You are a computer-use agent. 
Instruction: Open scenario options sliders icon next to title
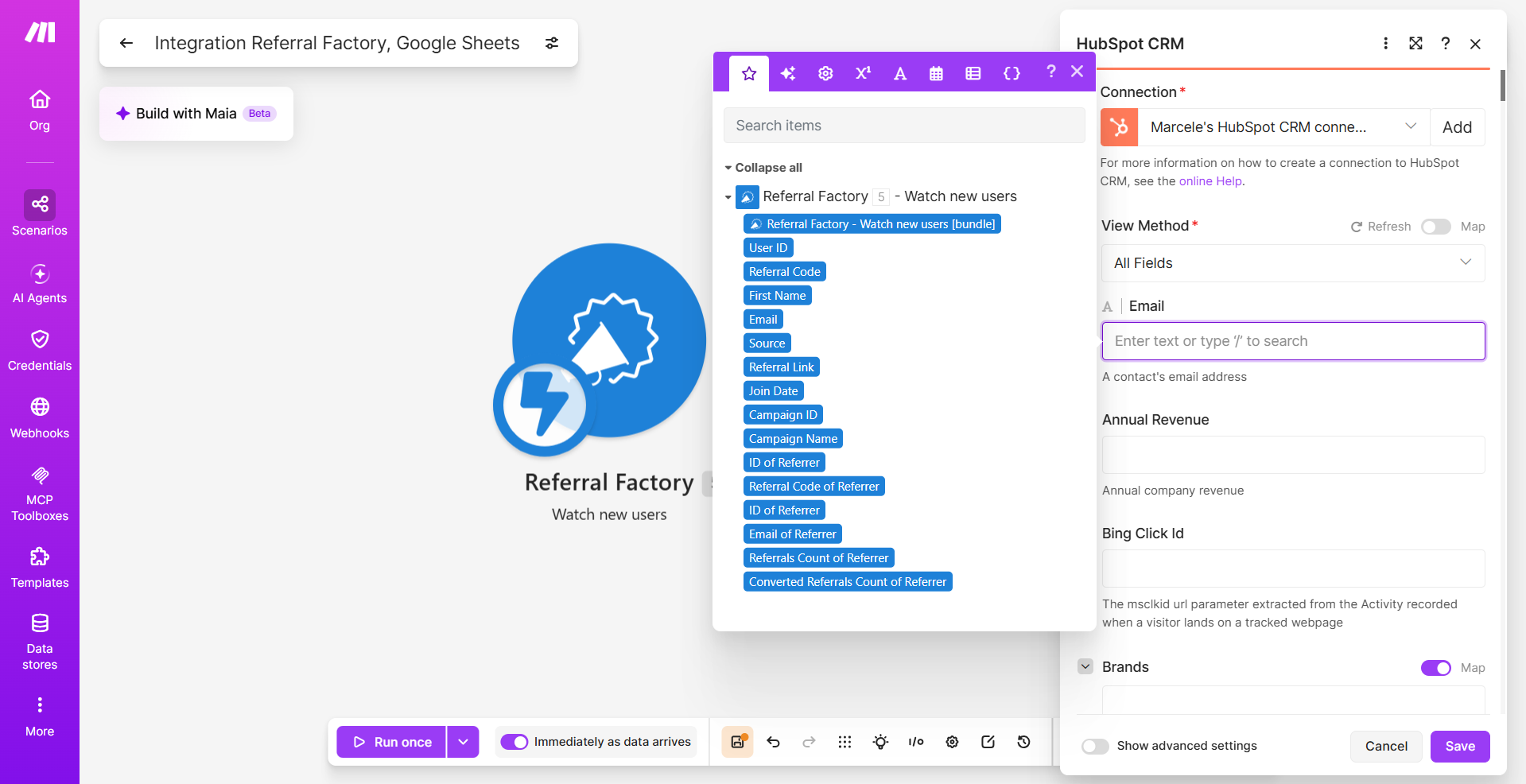tap(552, 43)
